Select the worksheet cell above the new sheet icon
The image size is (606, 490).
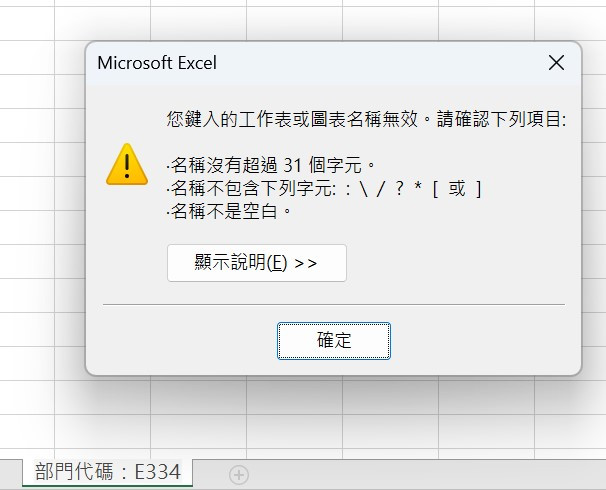coord(198,431)
